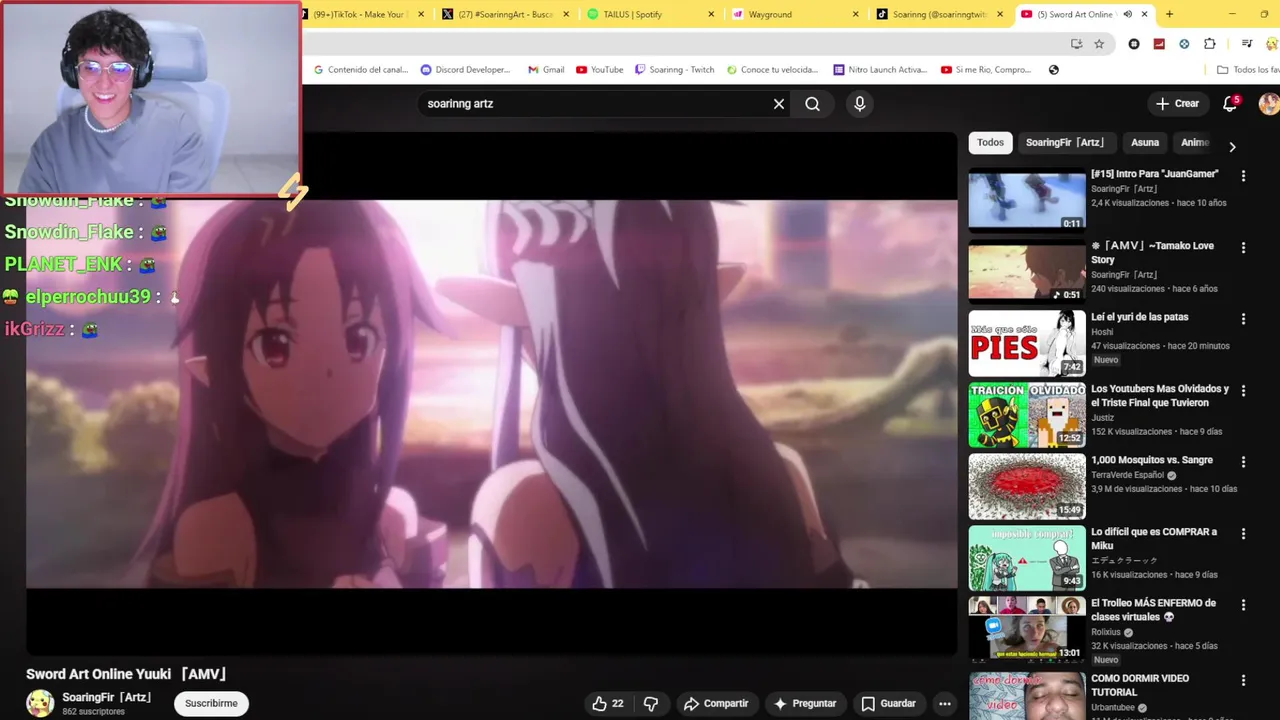Open Nitro Launch Activa bookmark
1280x720 pixels.
[x=880, y=70]
